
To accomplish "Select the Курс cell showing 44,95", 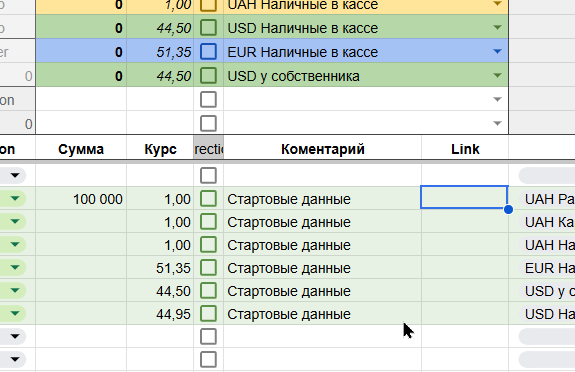I will pos(160,314).
